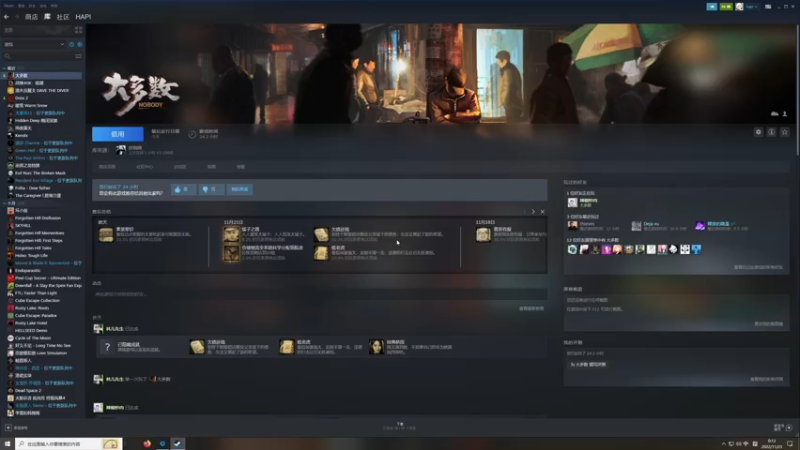Show next post-game summary page
Screen dimensions: 800x450
coord(533,212)
